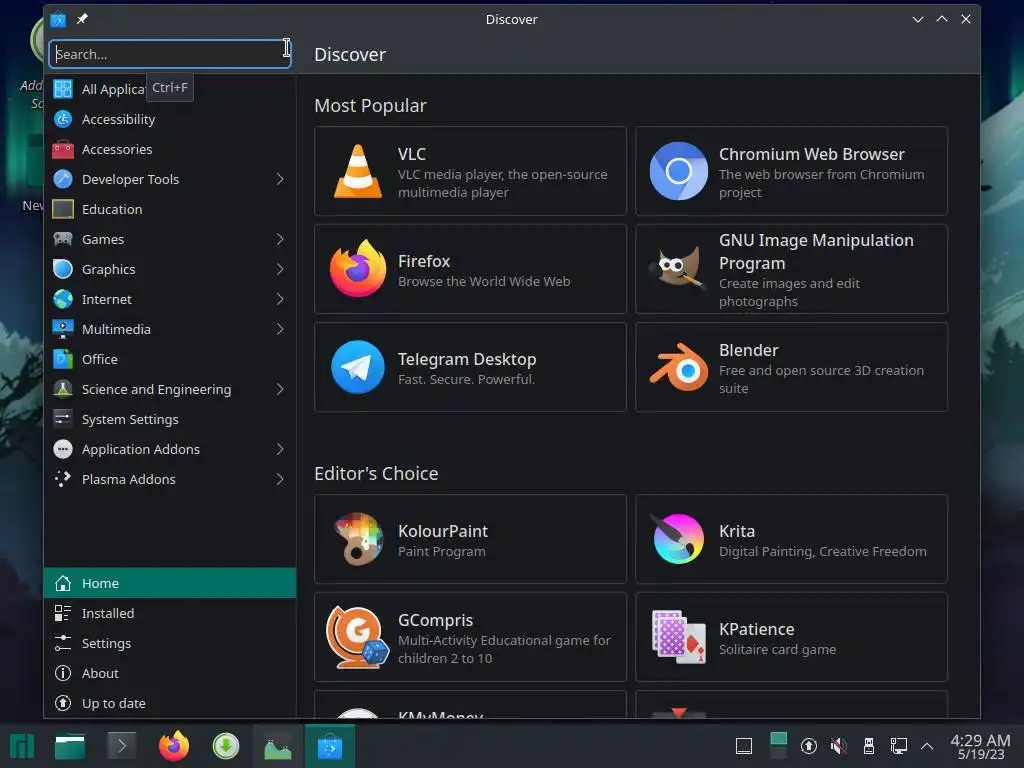The width and height of the screenshot is (1024, 768).
Task: Click the KolourPaint title text
Action: 443,531
